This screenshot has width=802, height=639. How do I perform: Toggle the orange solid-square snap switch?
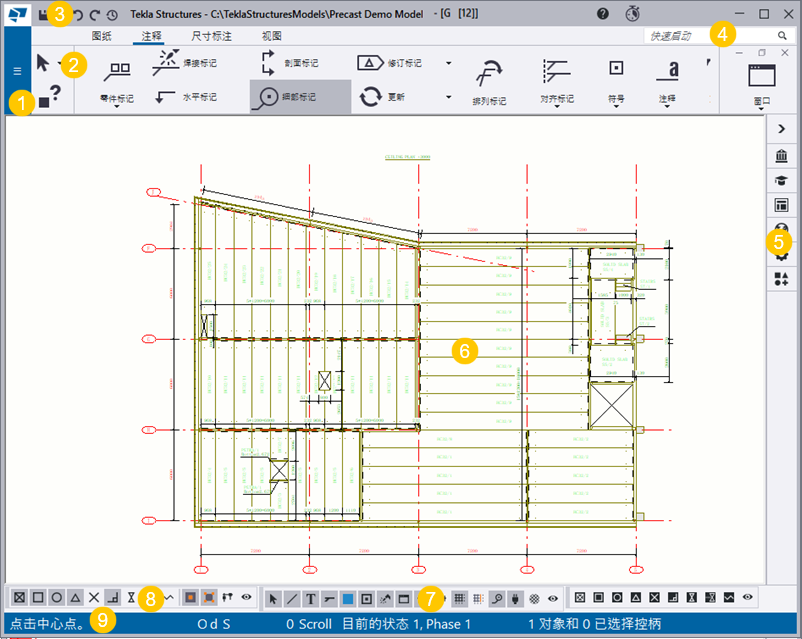pos(190,597)
